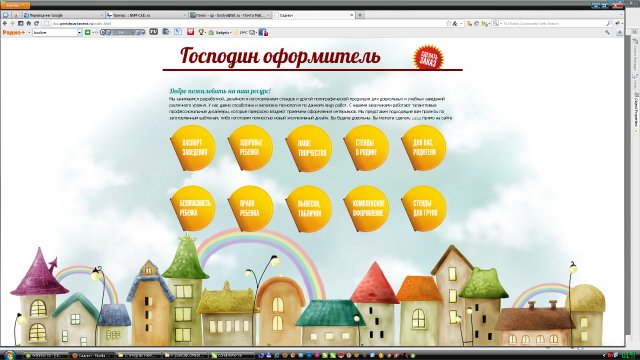640x360 pixels.
Task: Click the second pinned tab icon
Action: (16, 15)
